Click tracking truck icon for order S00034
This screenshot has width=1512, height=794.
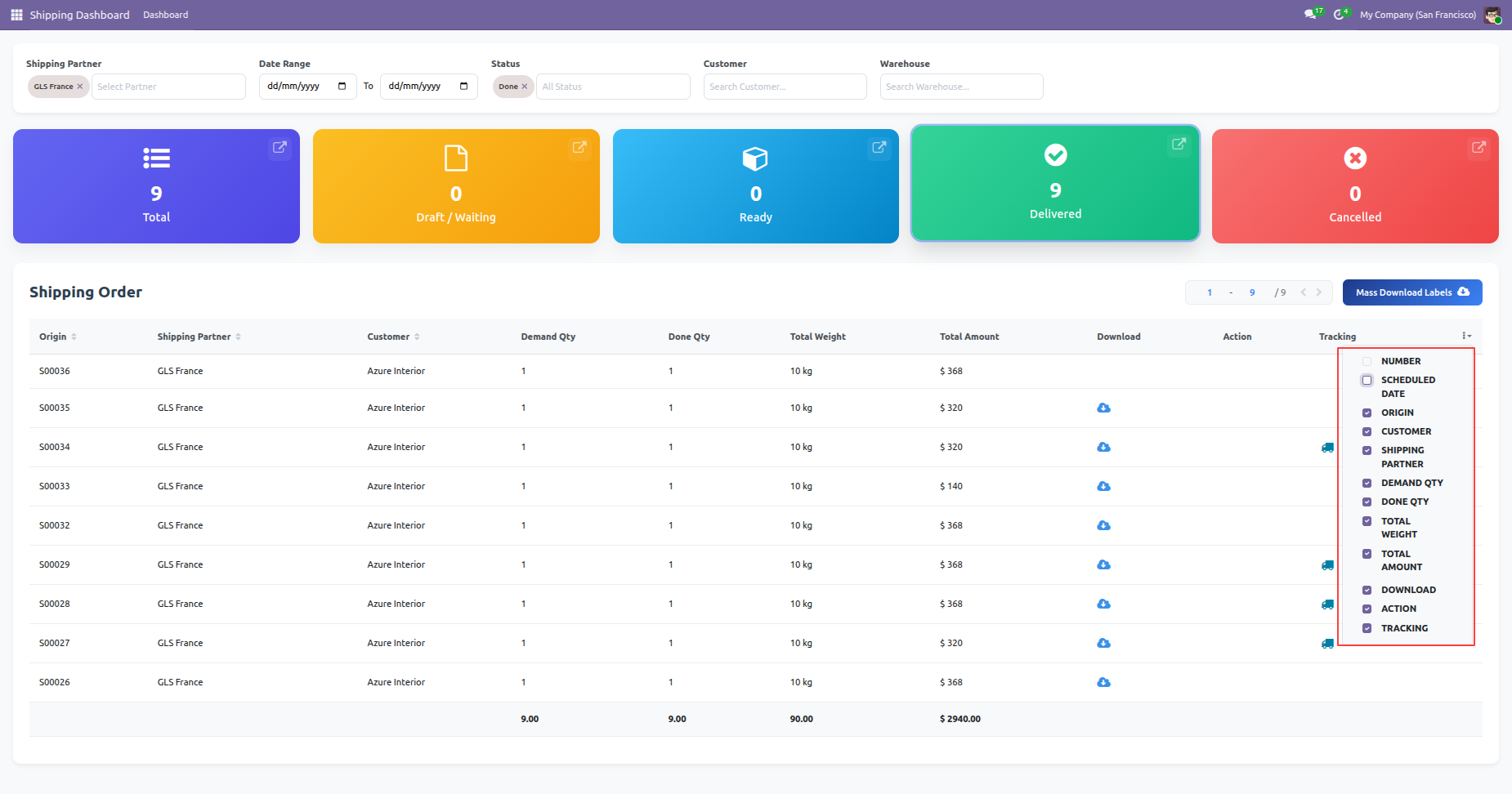pyautogui.click(x=1327, y=448)
